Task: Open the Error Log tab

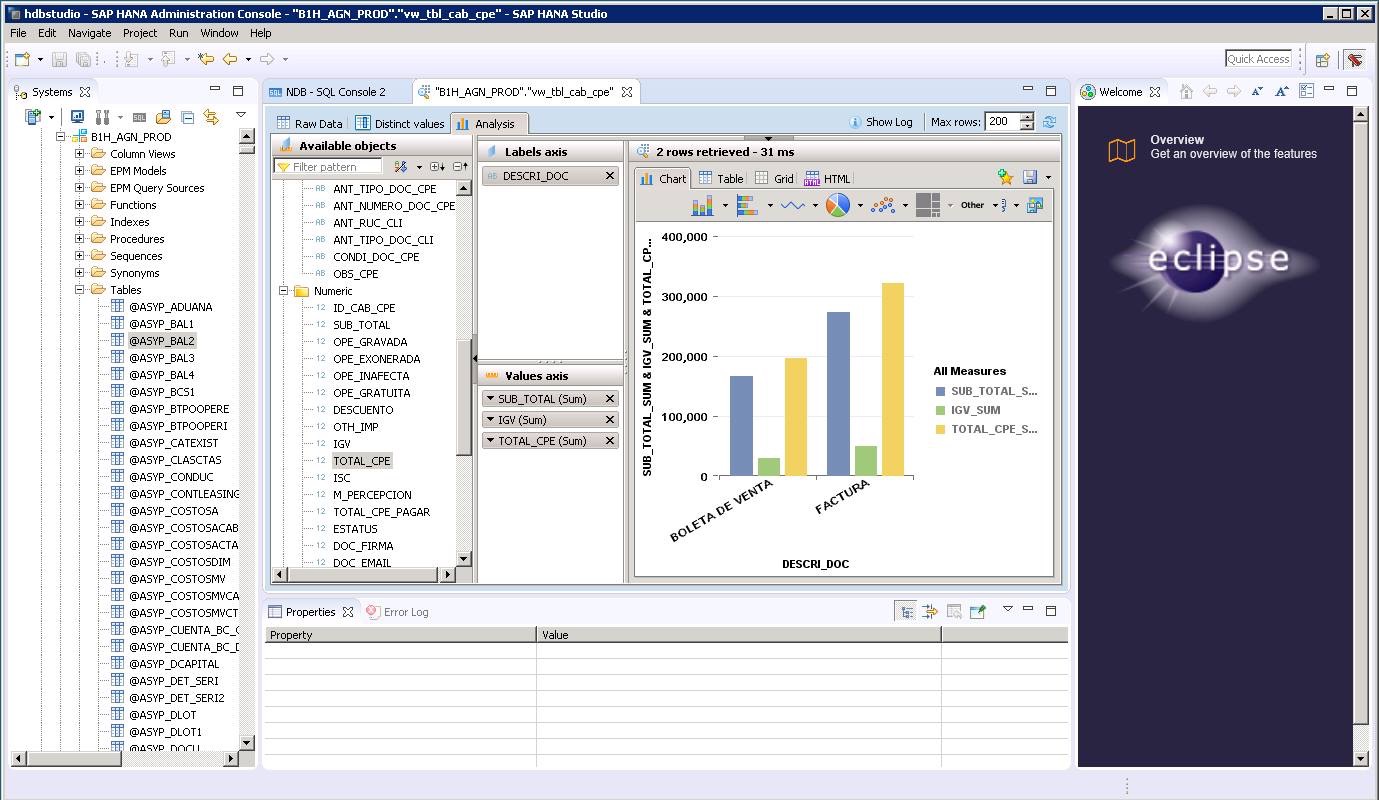Action: 398,612
